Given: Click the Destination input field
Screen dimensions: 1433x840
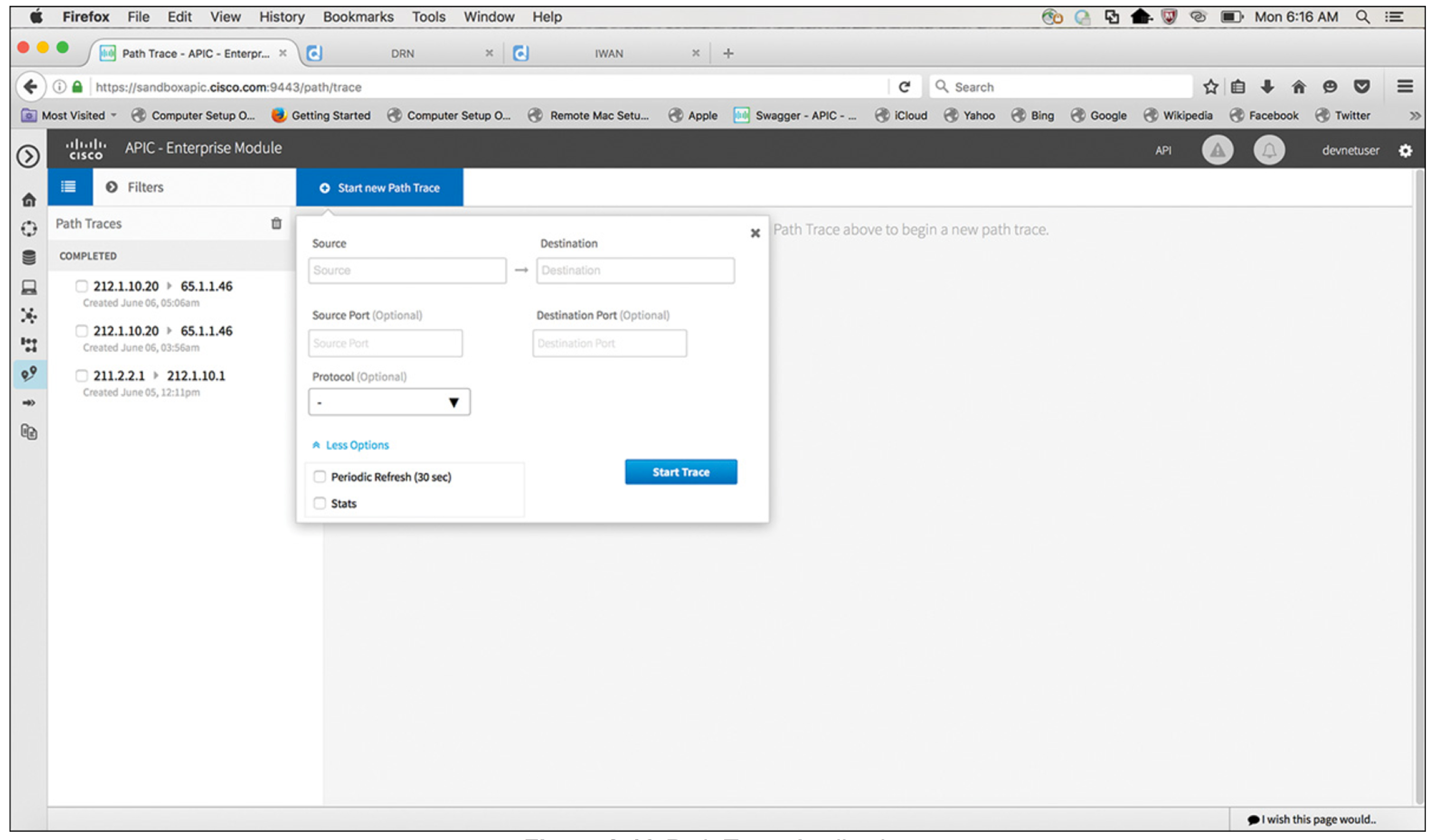Looking at the screenshot, I should pyautogui.click(x=635, y=270).
